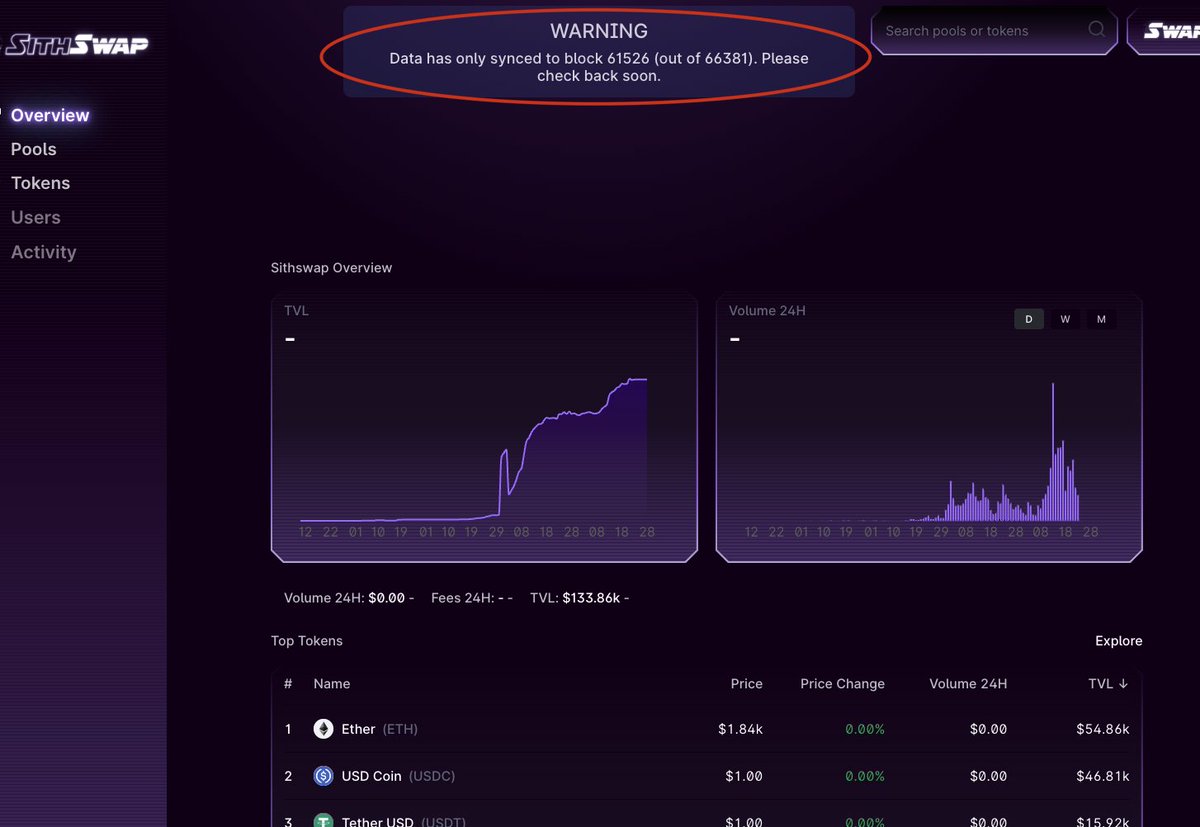Open the Users page in sidebar
Screen dimensions: 1200x827
click(35, 217)
